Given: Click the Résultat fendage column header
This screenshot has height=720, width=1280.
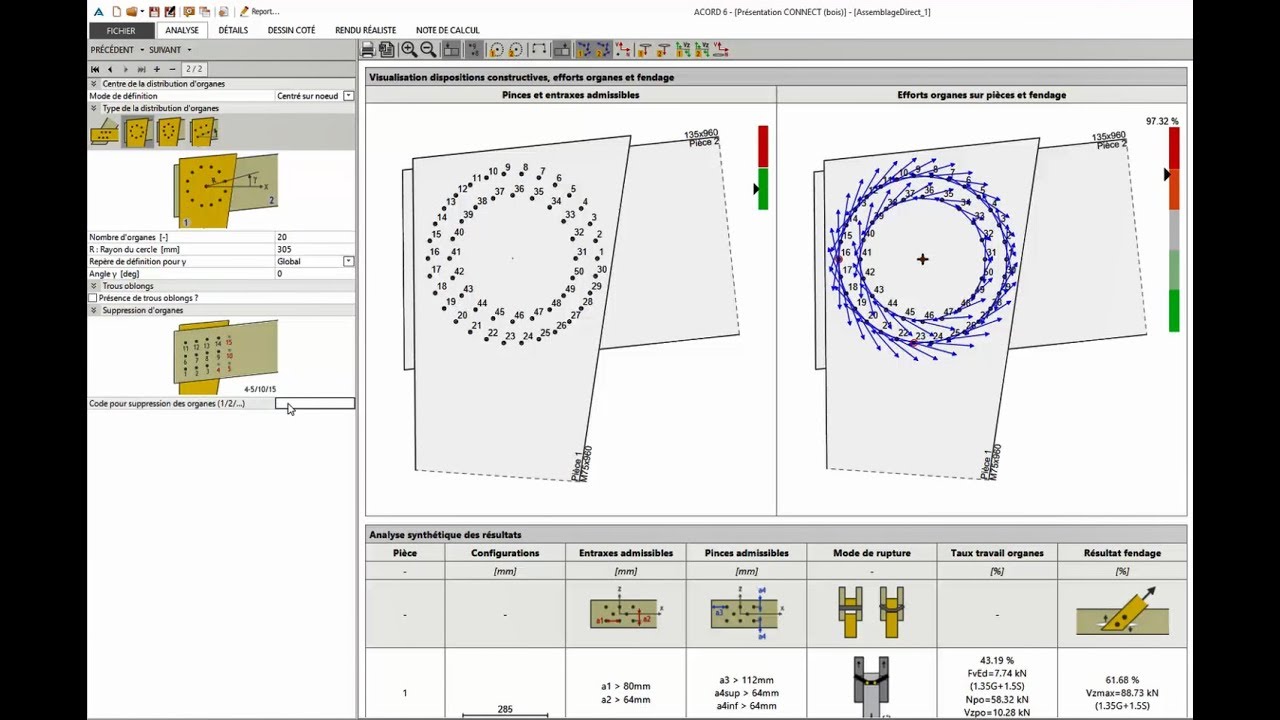Looking at the screenshot, I should tap(1122, 553).
